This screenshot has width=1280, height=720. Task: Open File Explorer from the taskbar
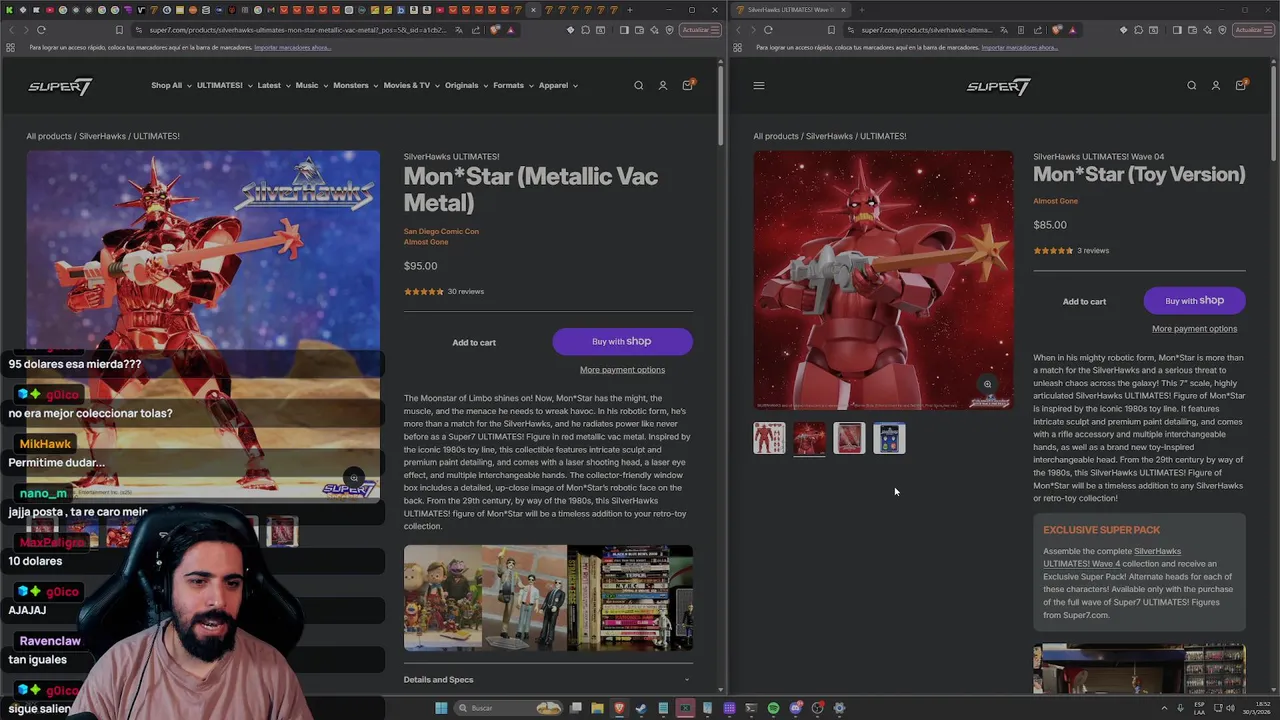point(597,708)
